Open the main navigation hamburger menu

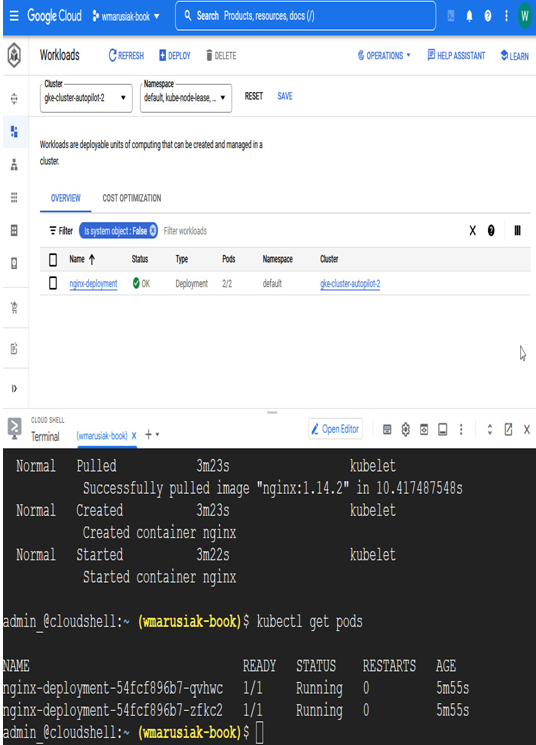click(14, 16)
